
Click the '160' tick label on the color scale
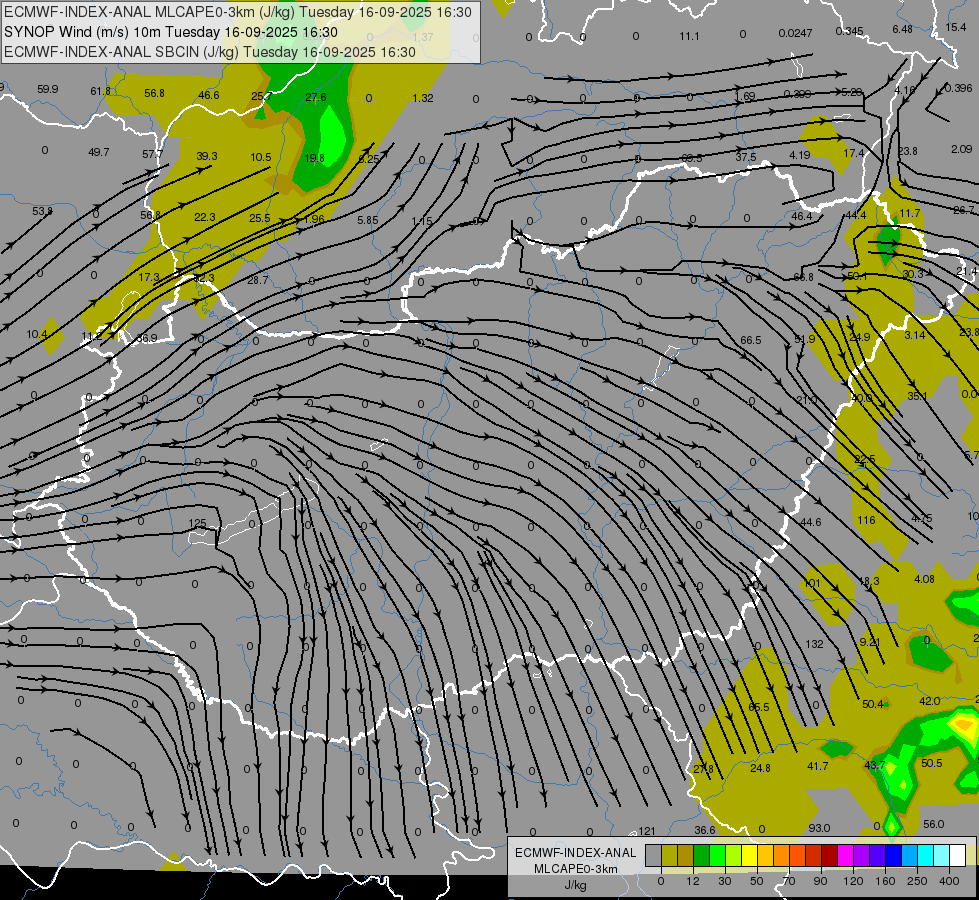885,881
